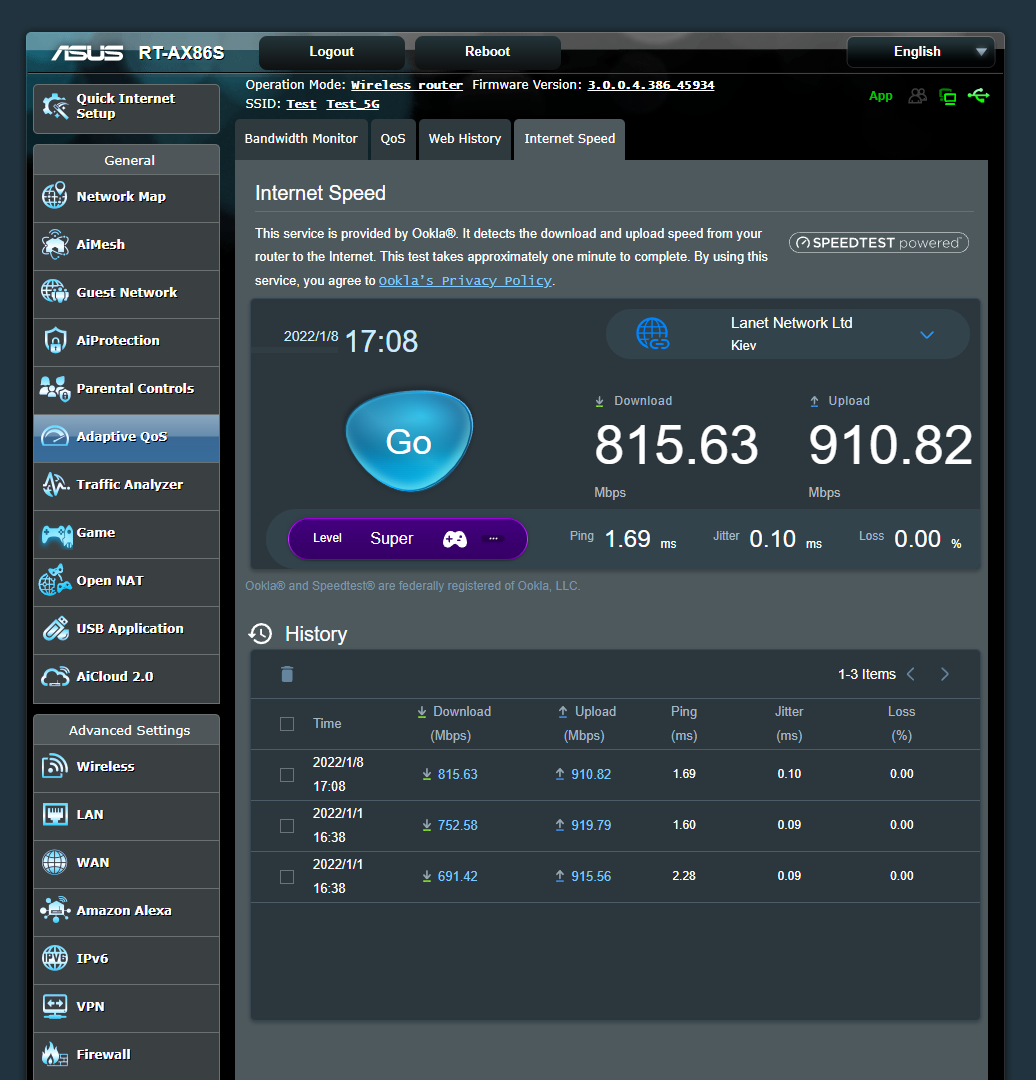Viewport: 1036px width, 1080px height.
Task: Open the QoS tab
Action: coord(392,139)
